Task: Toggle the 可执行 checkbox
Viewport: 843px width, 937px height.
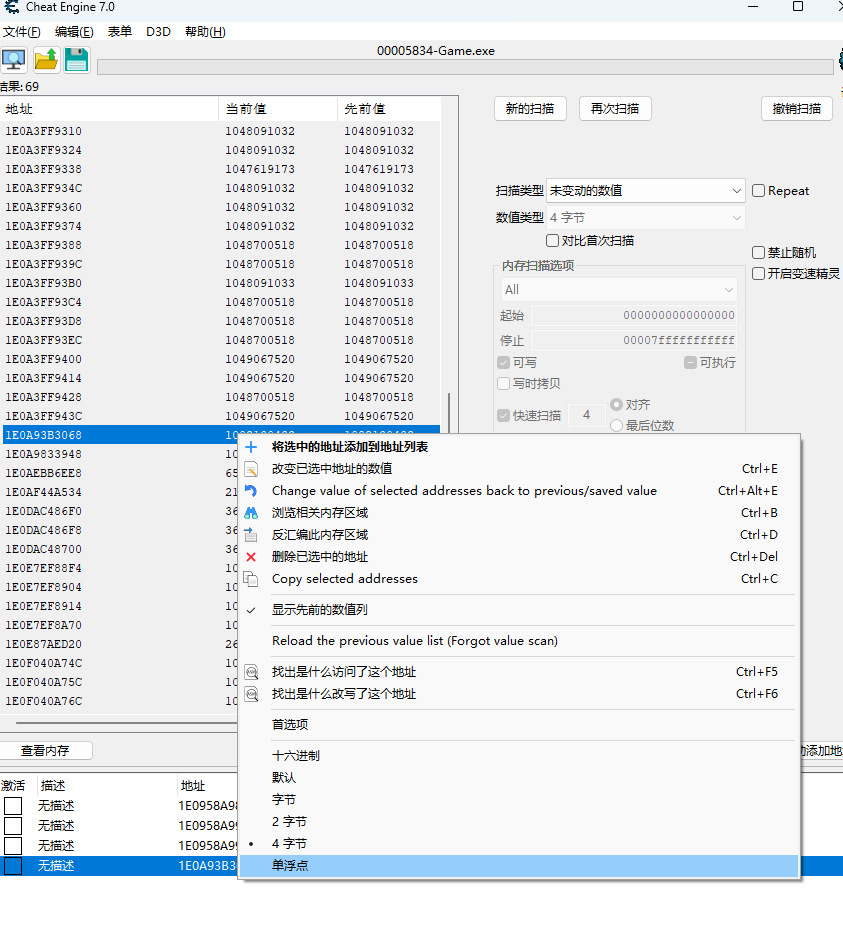Action: pyautogui.click(x=691, y=363)
